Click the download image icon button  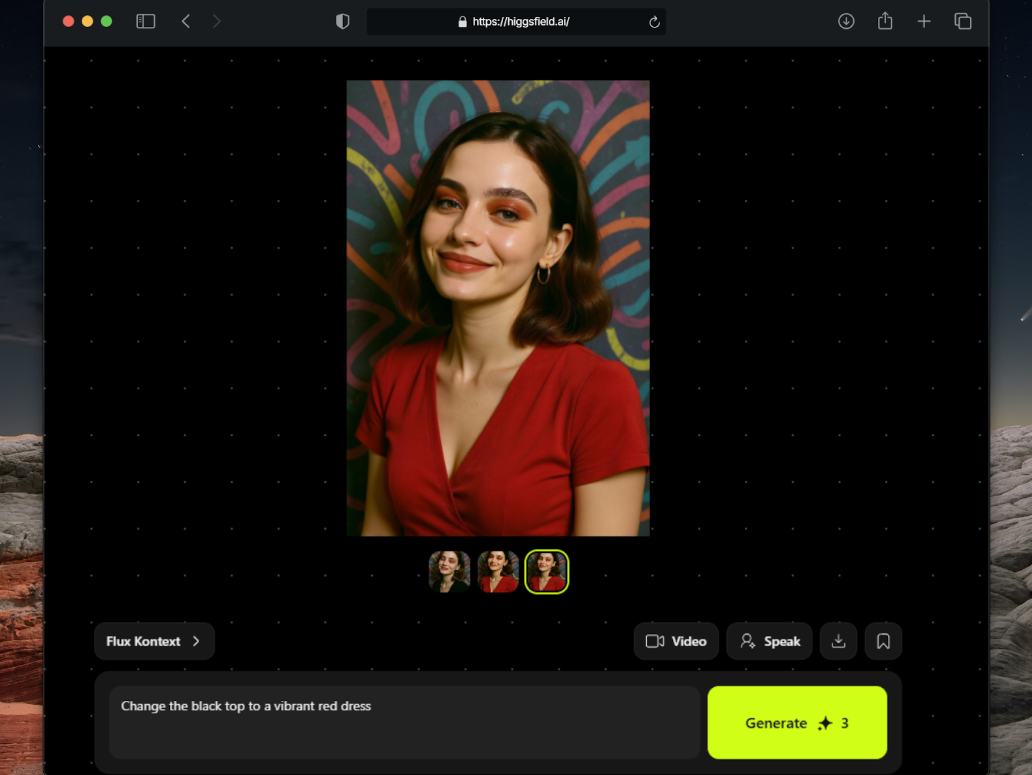pos(838,641)
